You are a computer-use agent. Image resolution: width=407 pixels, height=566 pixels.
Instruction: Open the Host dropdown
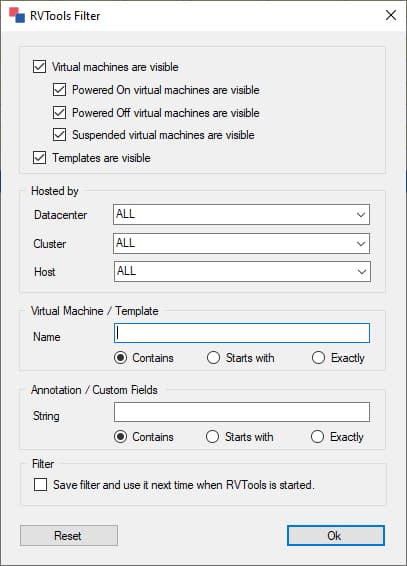(242, 271)
